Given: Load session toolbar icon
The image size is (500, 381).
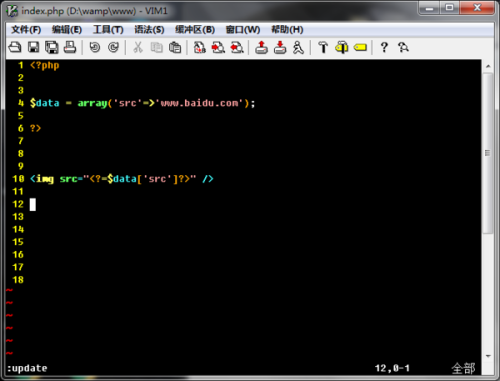Looking at the screenshot, I should pos(261,47).
